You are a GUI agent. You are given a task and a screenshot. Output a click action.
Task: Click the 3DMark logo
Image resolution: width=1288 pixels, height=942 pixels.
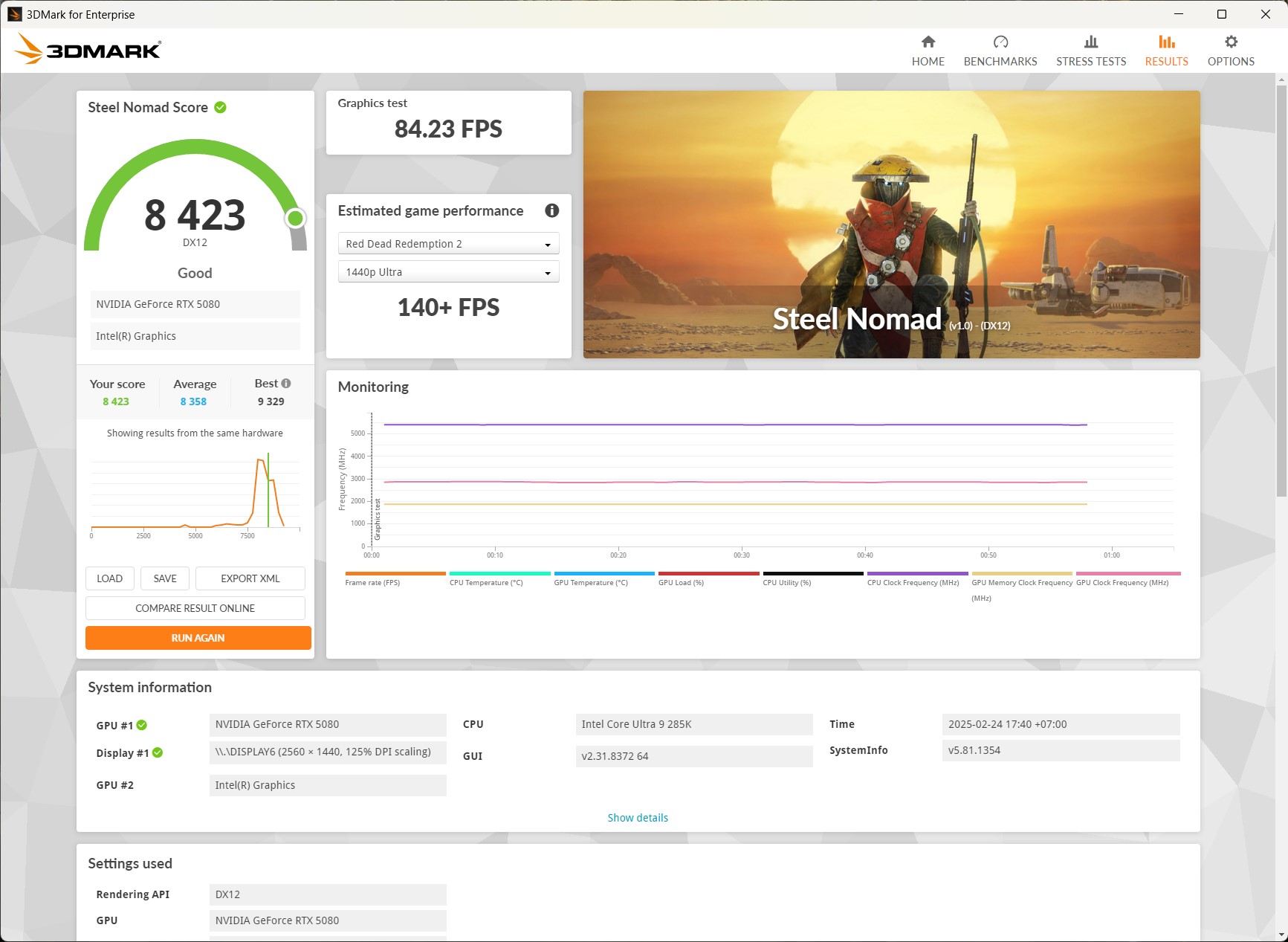(88, 50)
